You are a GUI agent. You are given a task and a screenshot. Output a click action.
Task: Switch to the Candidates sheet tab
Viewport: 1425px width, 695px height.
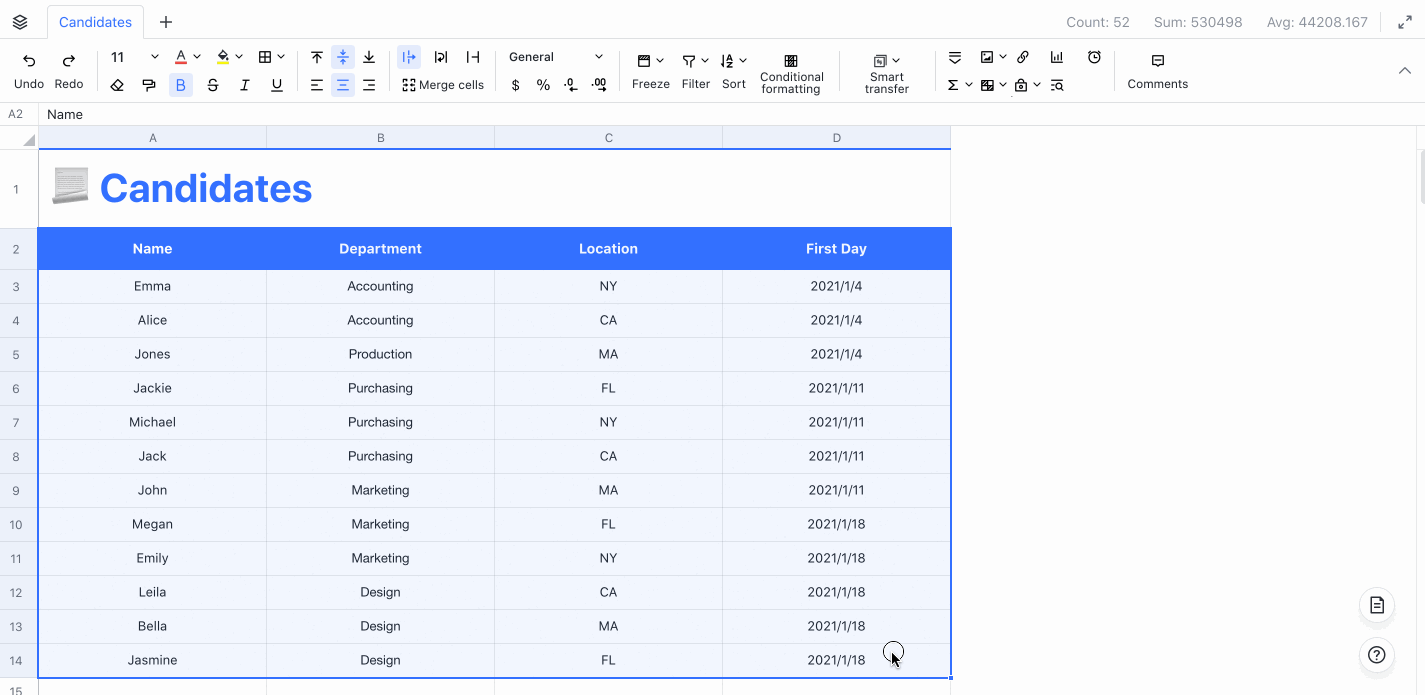point(95,21)
